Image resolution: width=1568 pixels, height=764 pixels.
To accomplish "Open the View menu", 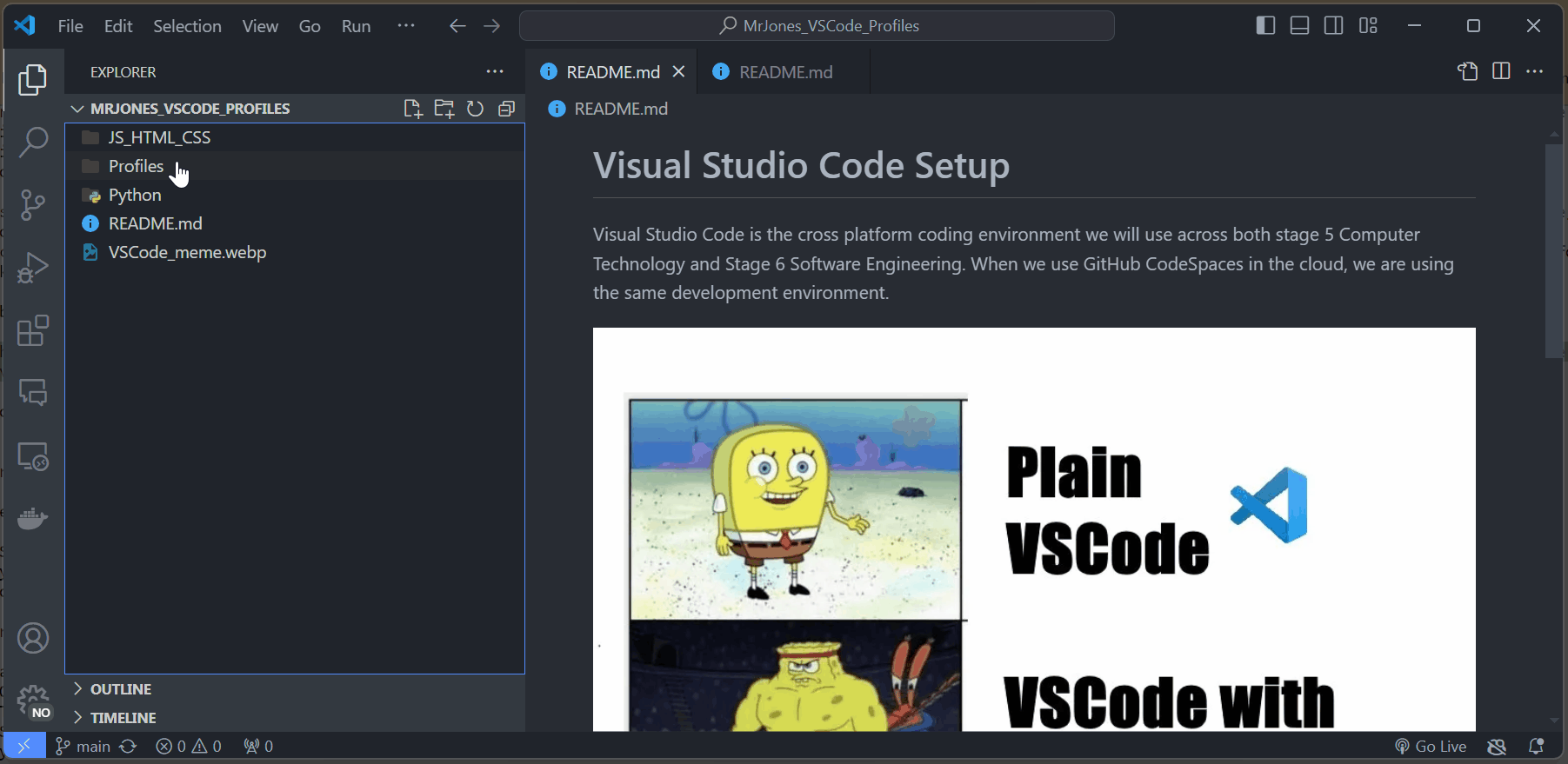I will tap(260, 26).
